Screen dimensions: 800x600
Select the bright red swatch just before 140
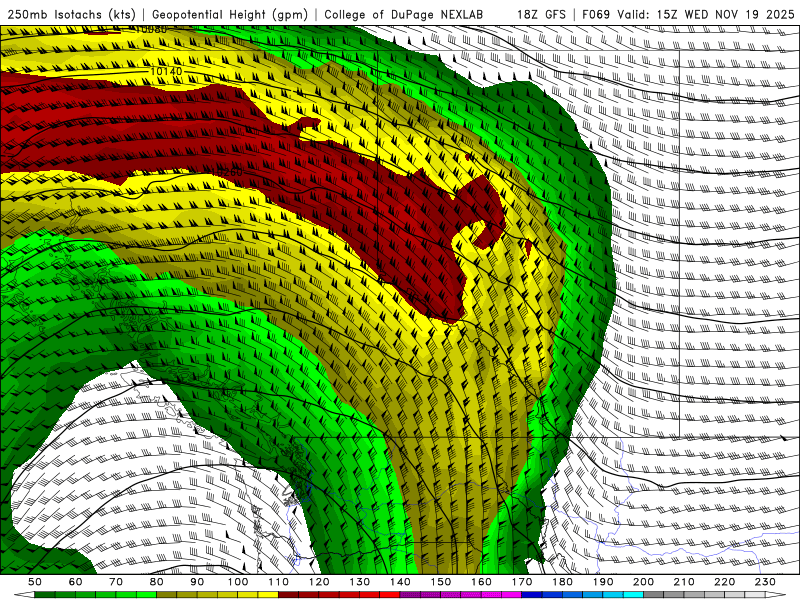pyautogui.click(x=390, y=595)
